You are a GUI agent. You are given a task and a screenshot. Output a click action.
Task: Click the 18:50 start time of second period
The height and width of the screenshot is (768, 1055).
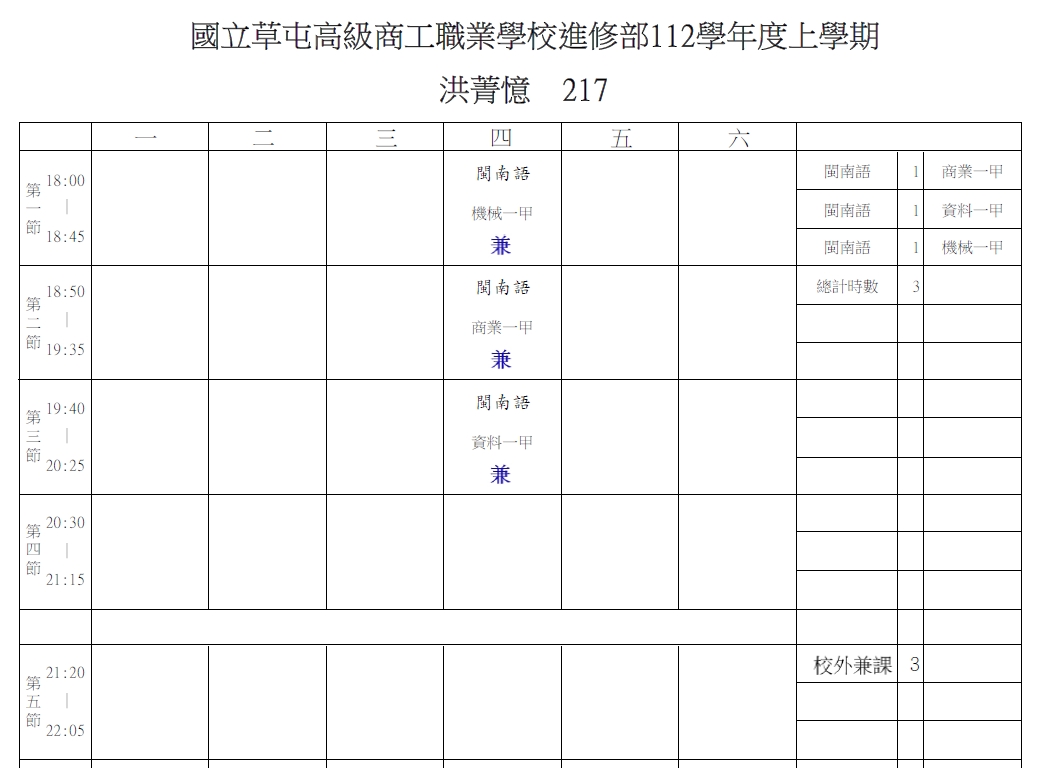click(65, 291)
